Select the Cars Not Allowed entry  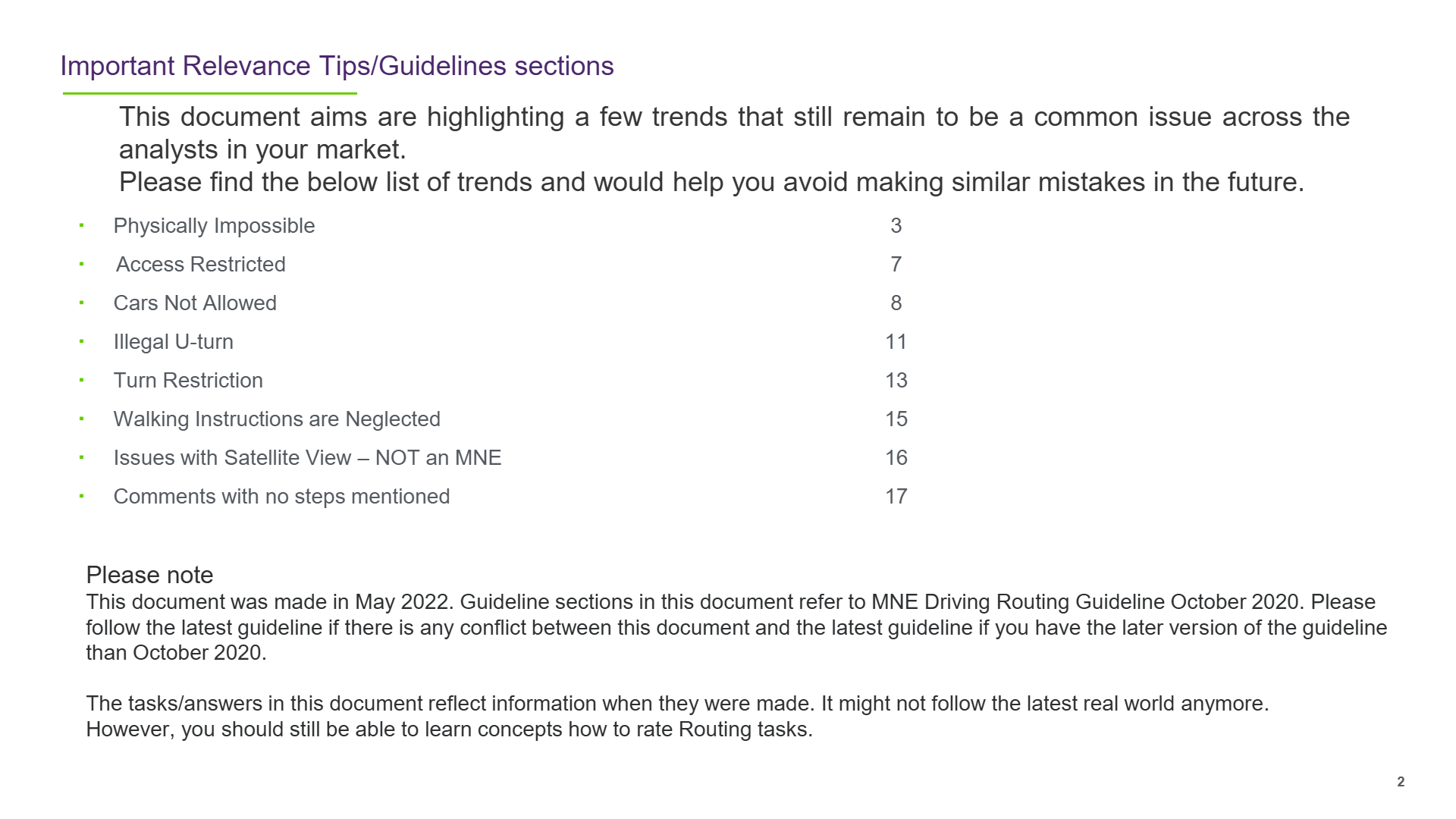[195, 303]
